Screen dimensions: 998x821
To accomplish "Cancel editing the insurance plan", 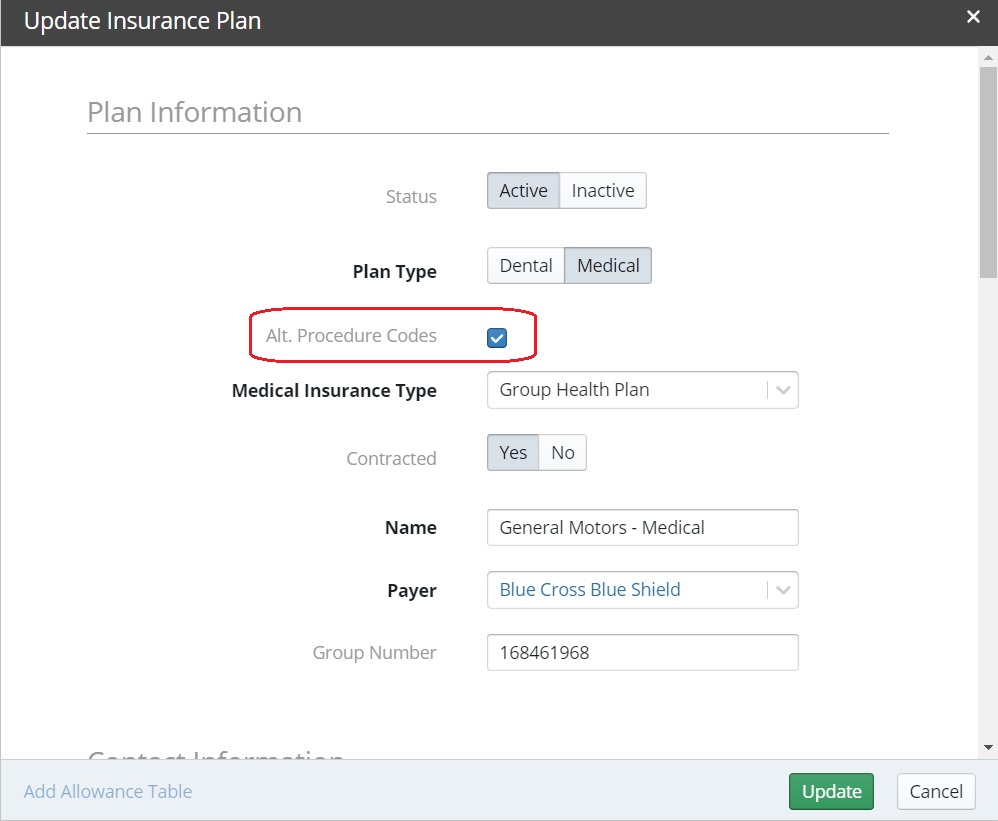I will [x=935, y=791].
